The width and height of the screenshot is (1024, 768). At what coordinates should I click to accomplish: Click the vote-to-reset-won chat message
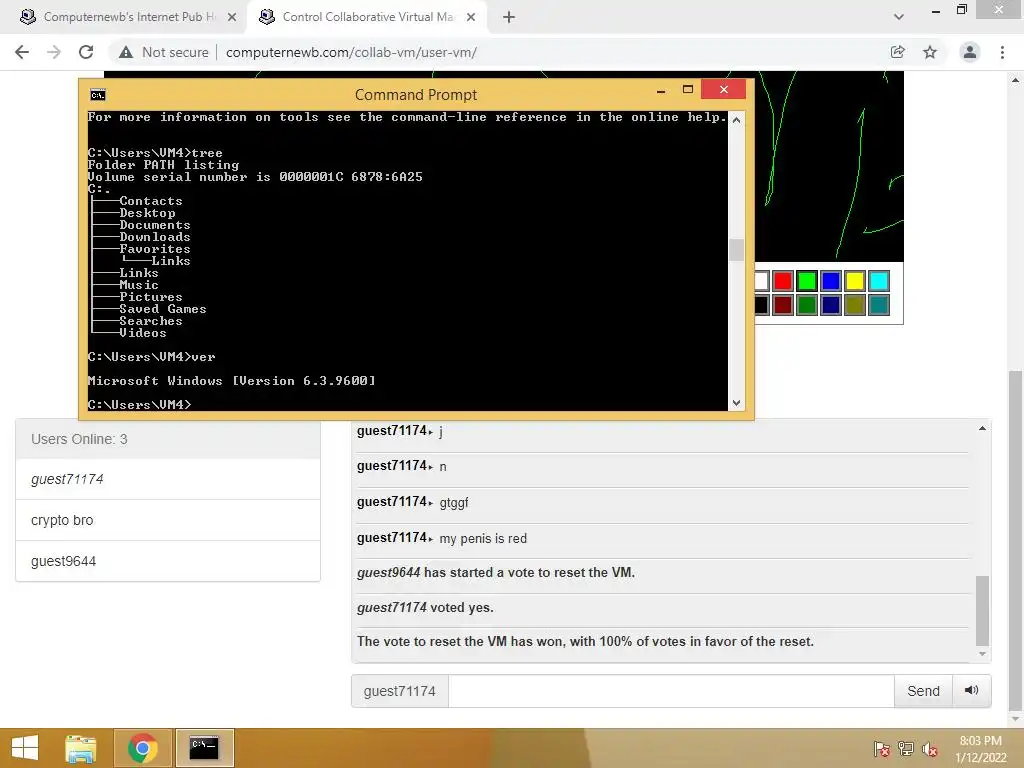[x=585, y=641]
